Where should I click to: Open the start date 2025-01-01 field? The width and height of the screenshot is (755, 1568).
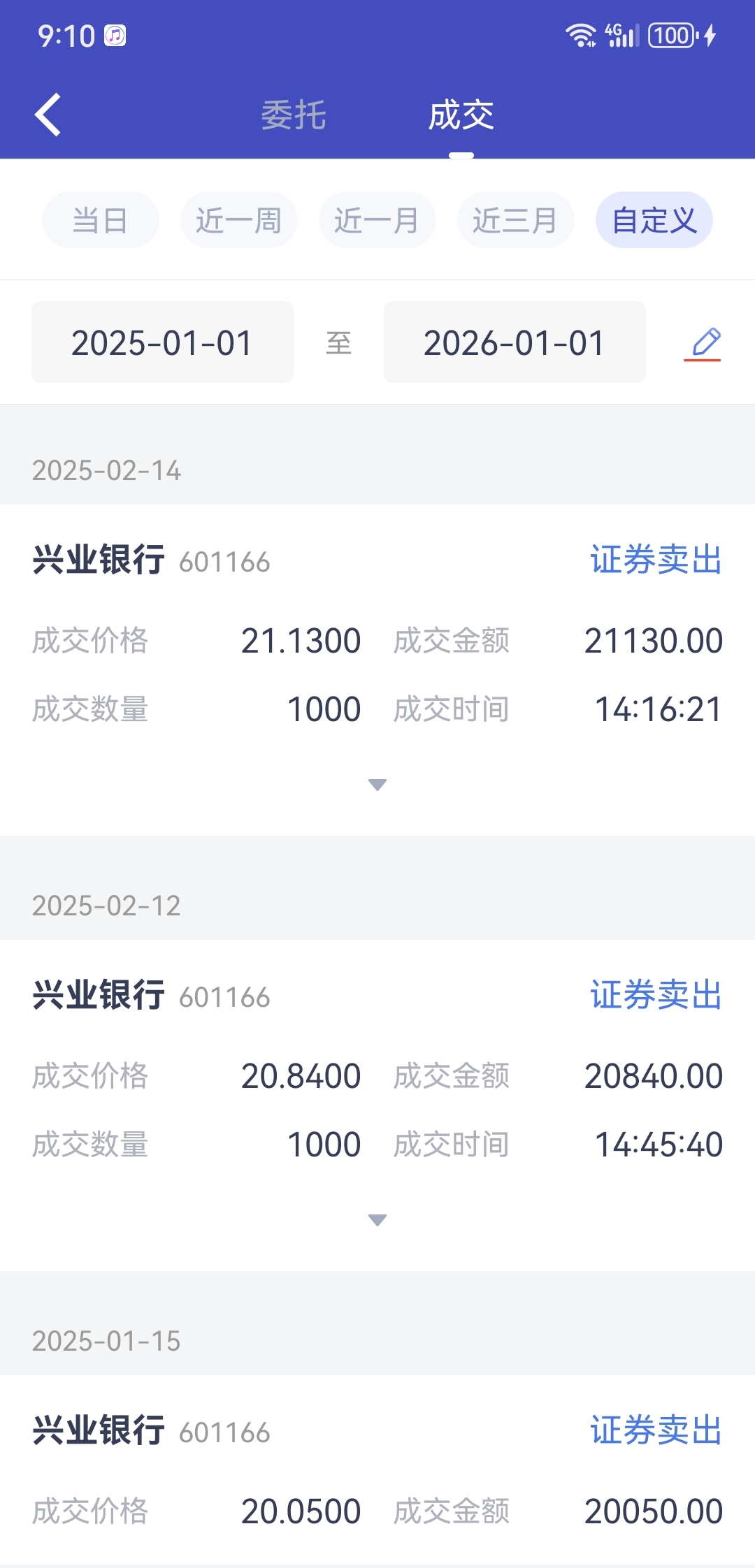162,342
